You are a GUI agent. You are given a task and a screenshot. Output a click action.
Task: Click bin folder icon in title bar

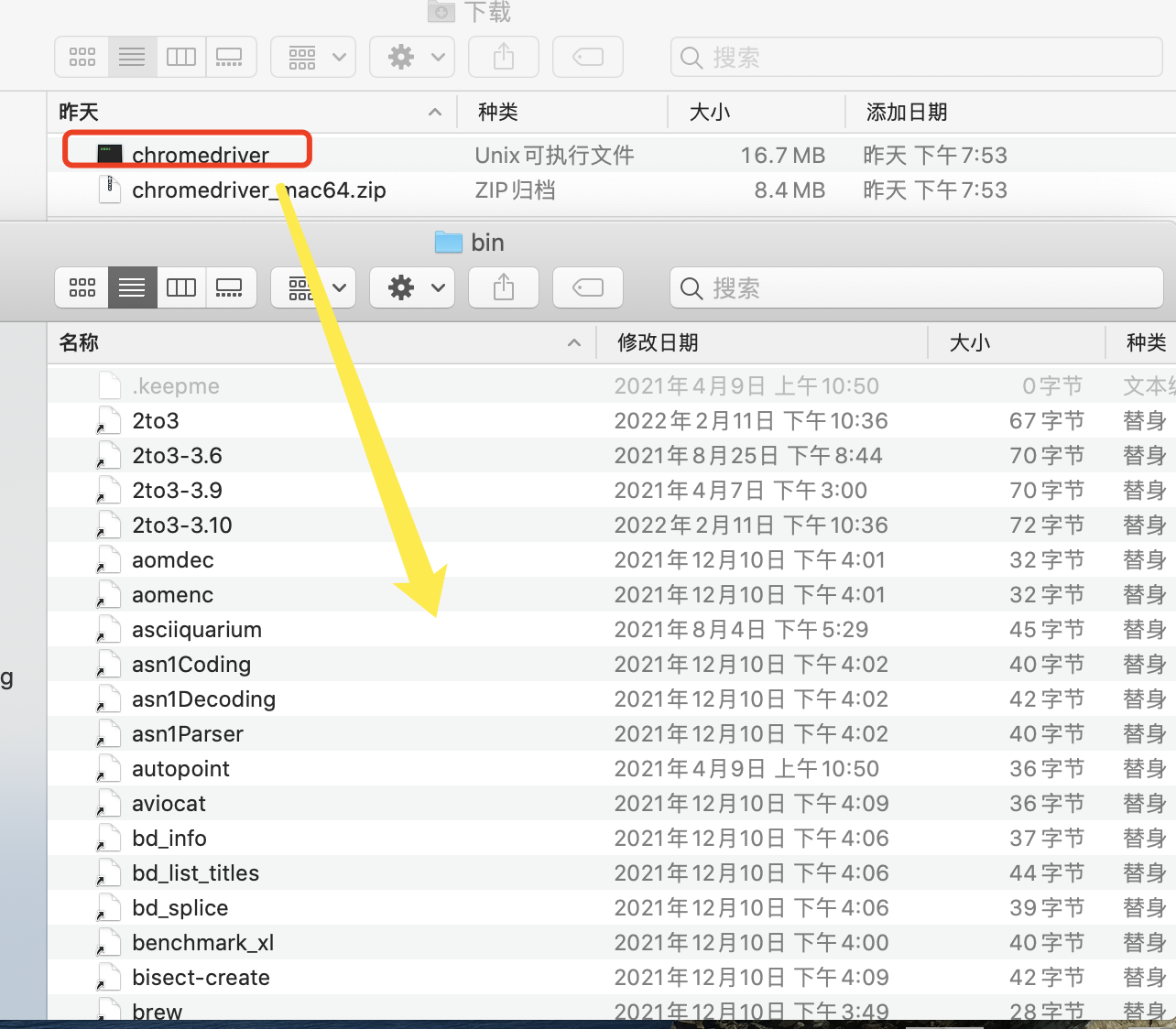coord(448,242)
